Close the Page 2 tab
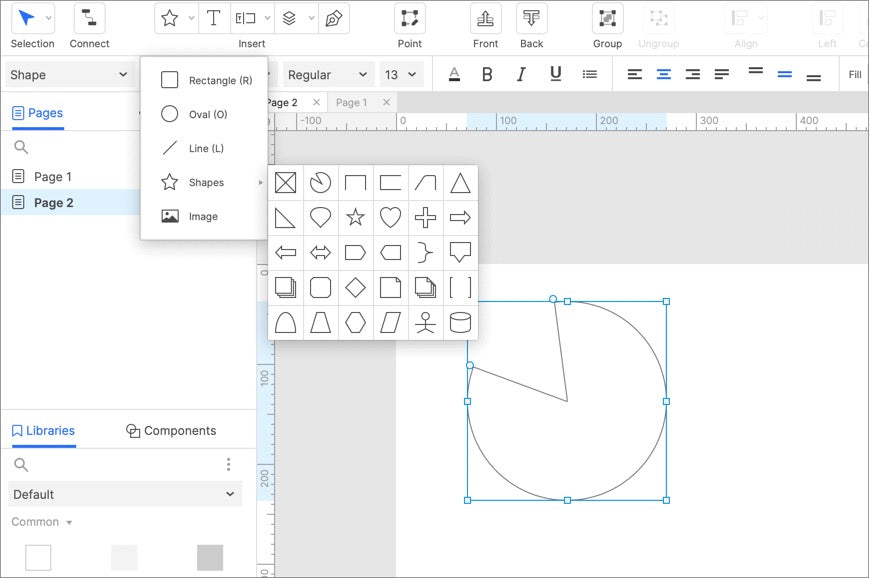 pos(316,102)
